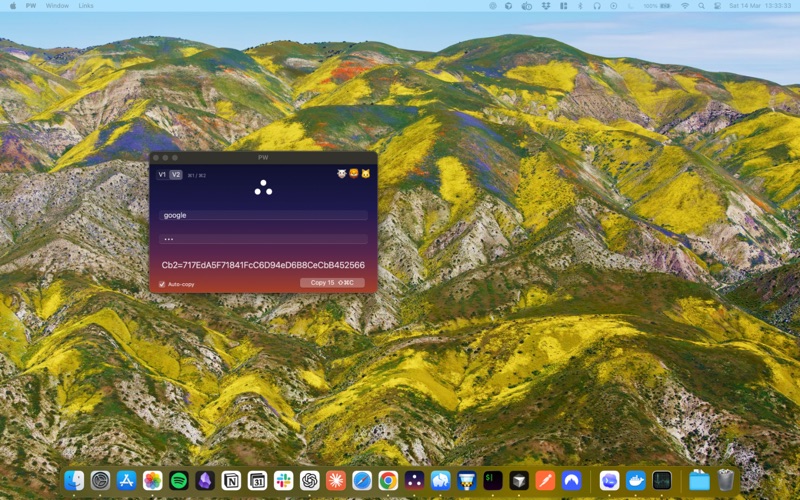
Task: Focus the site field containing google
Action: (x=263, y=215)
